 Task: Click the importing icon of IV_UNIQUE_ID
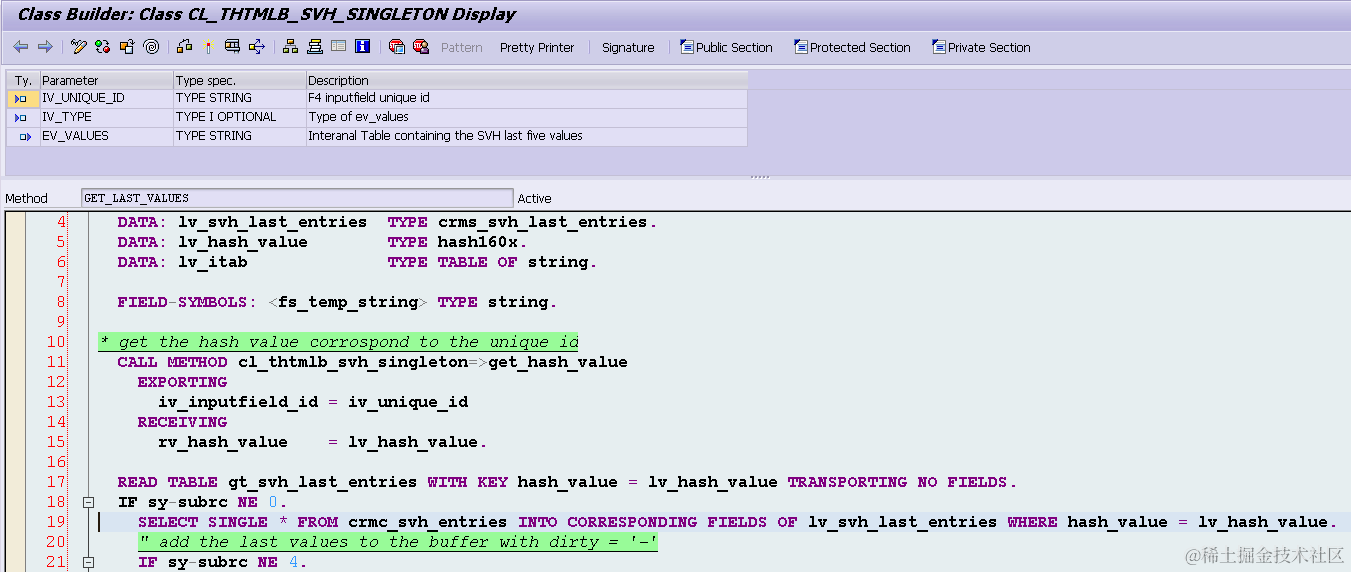[x=21, y=99]
